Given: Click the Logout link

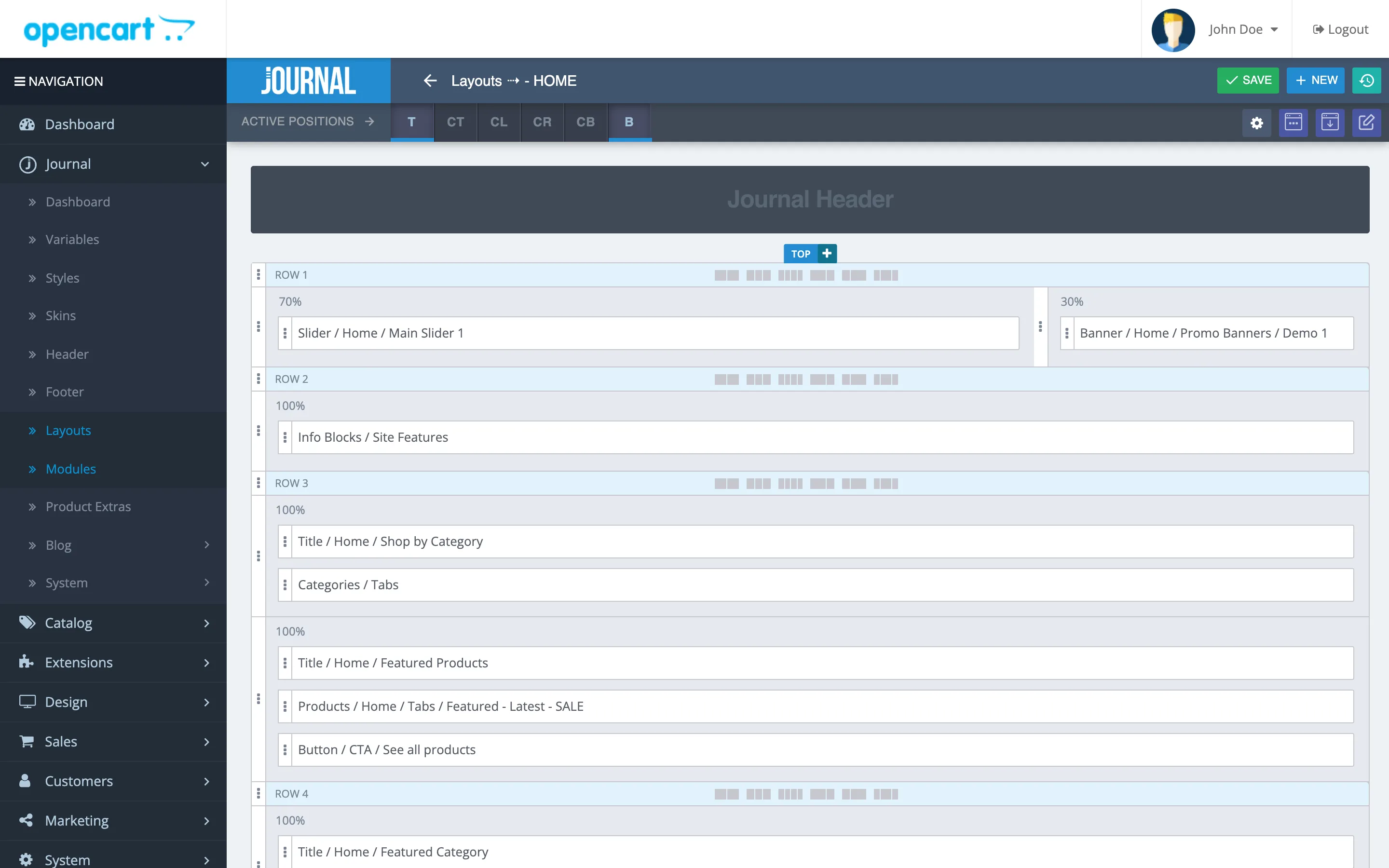Looking at the screenshot, I should pyautogui.click(x=1340, y=29).
